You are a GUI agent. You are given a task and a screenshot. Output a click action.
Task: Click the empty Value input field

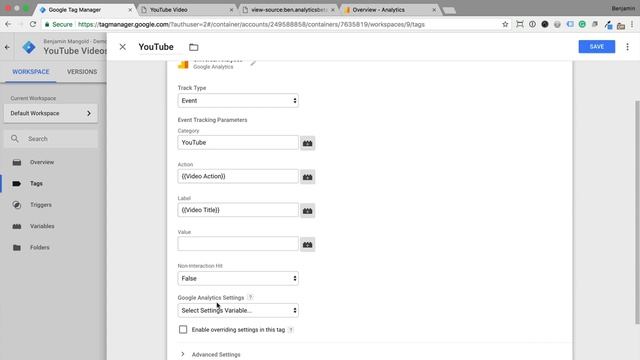pos(238,244)
